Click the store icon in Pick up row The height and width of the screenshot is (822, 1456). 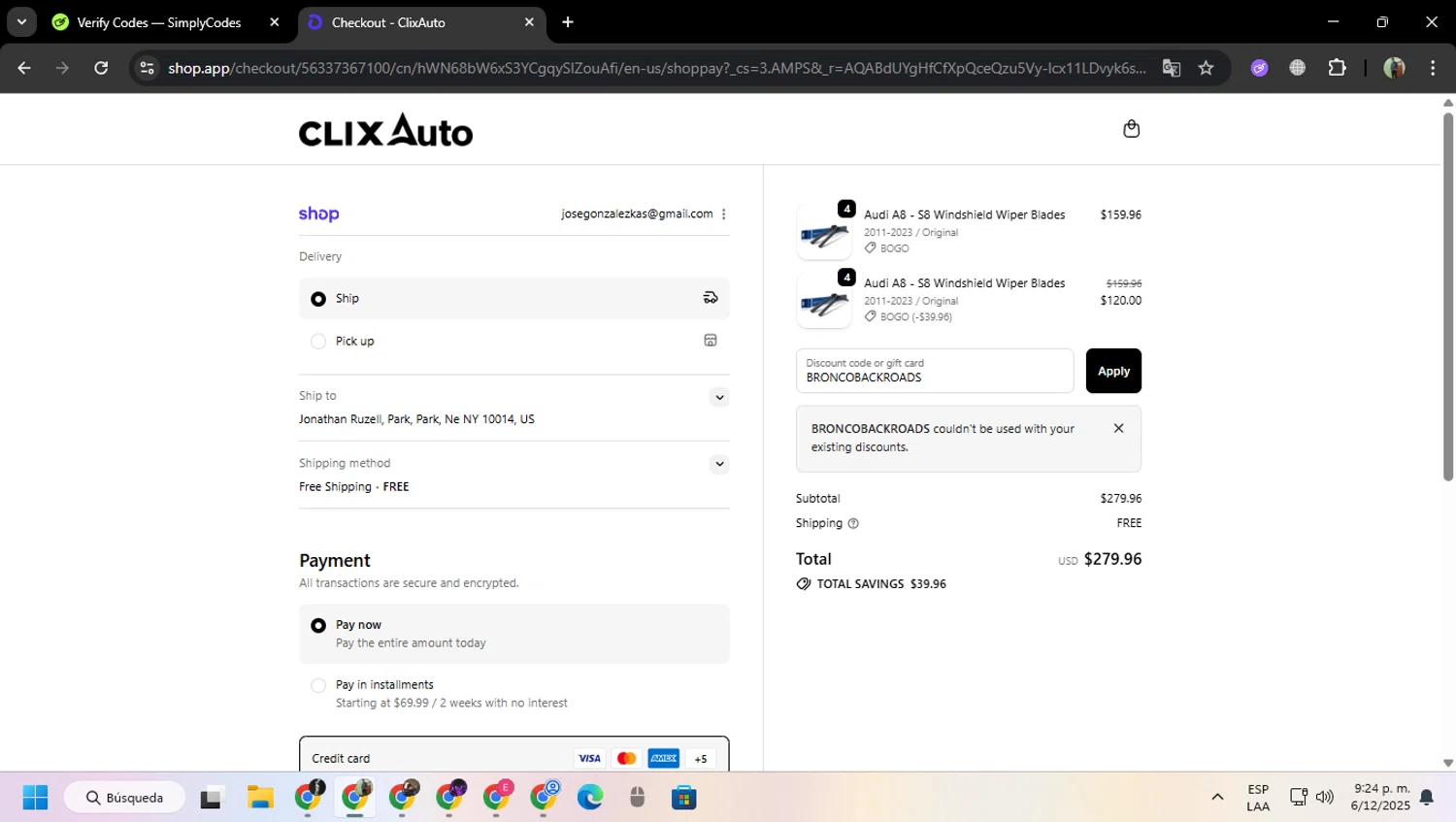pyautogui.click(x=711, y=341)
